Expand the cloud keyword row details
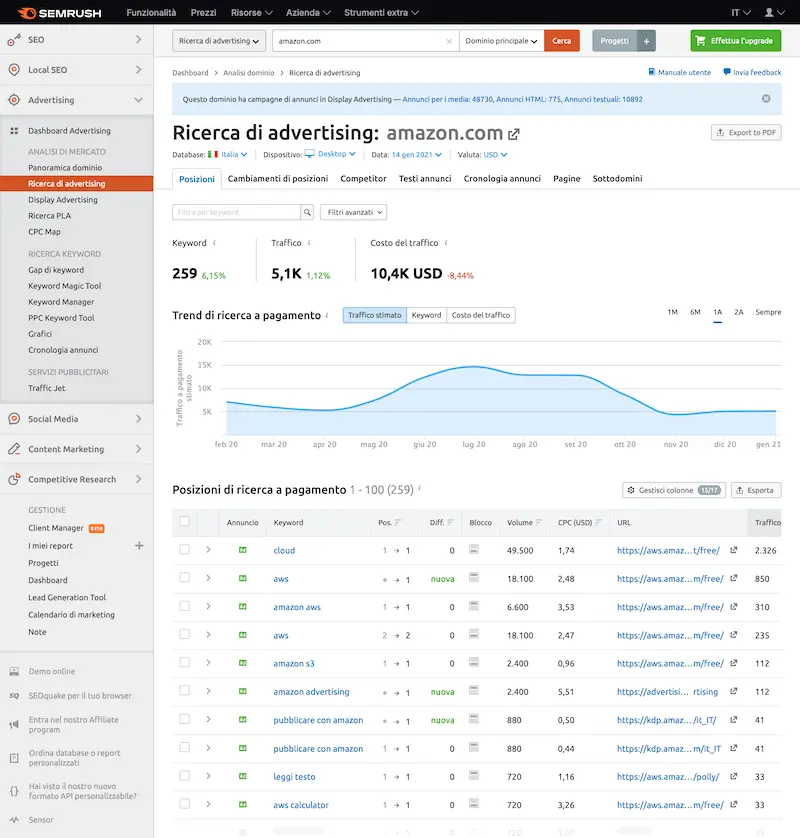This screenshot has height=838, width=800. point(208,549)
